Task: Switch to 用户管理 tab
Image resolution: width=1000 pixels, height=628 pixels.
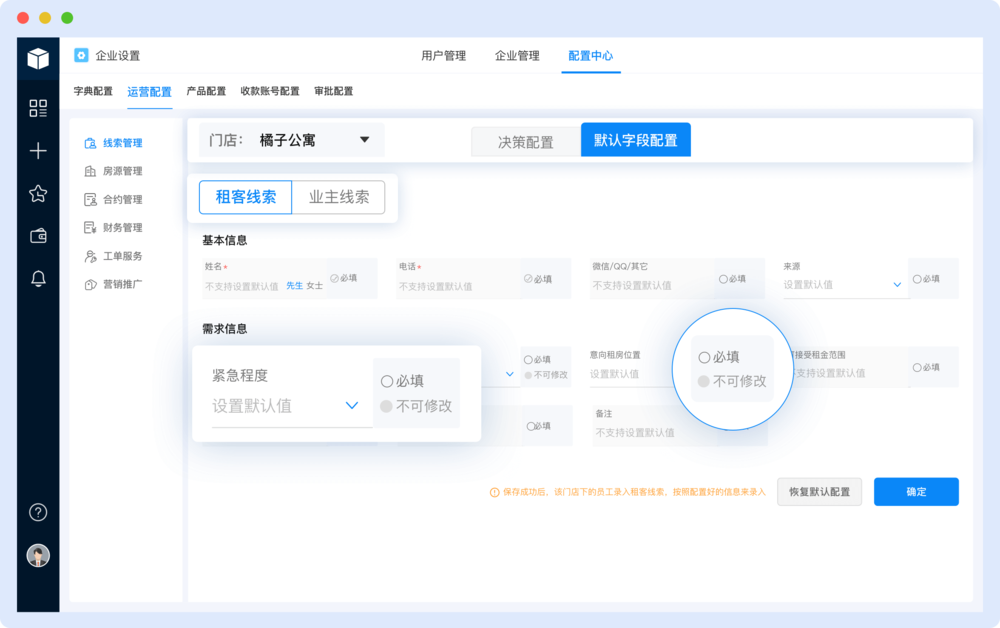Action: point(443,55)
